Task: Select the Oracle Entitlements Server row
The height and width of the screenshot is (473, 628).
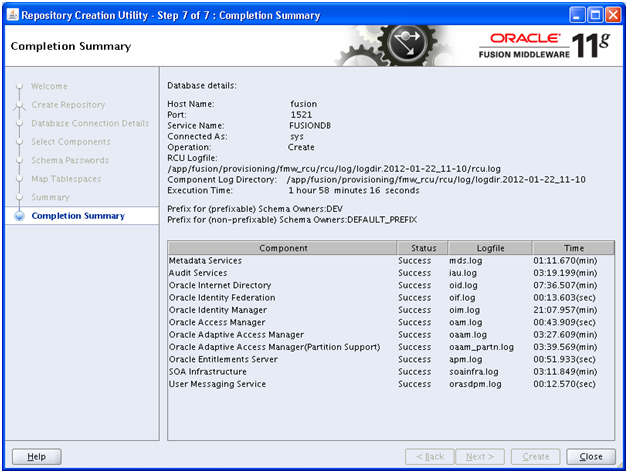Action: point(391,359)
